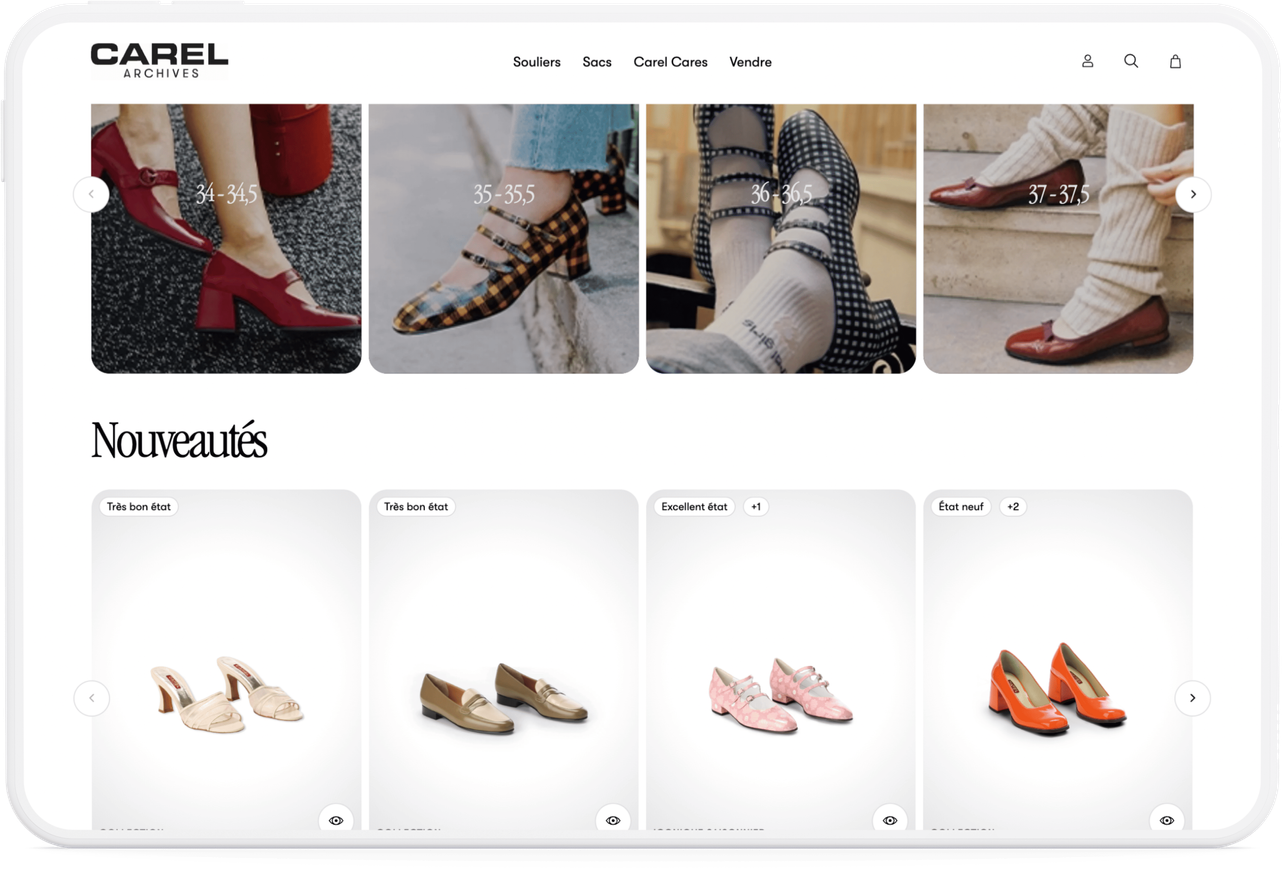Go to previous sizes in size carousel

[x=91, y=194]
